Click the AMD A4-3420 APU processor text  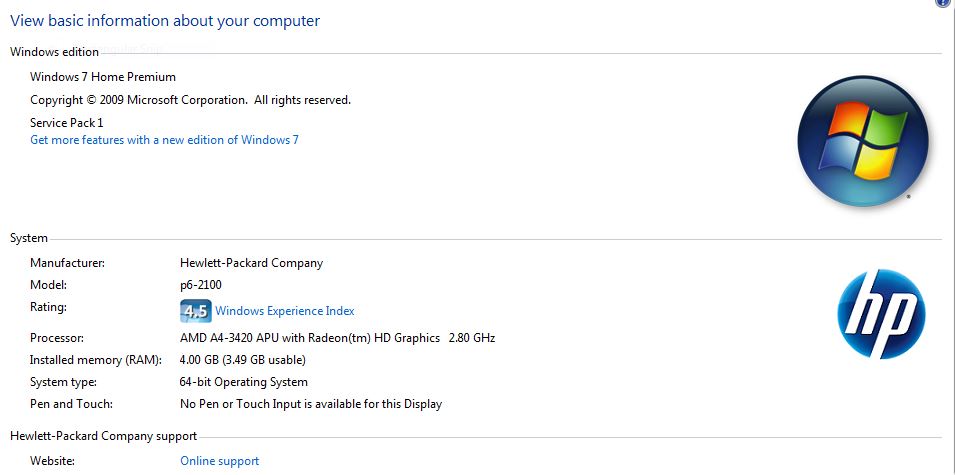(337, 337)
